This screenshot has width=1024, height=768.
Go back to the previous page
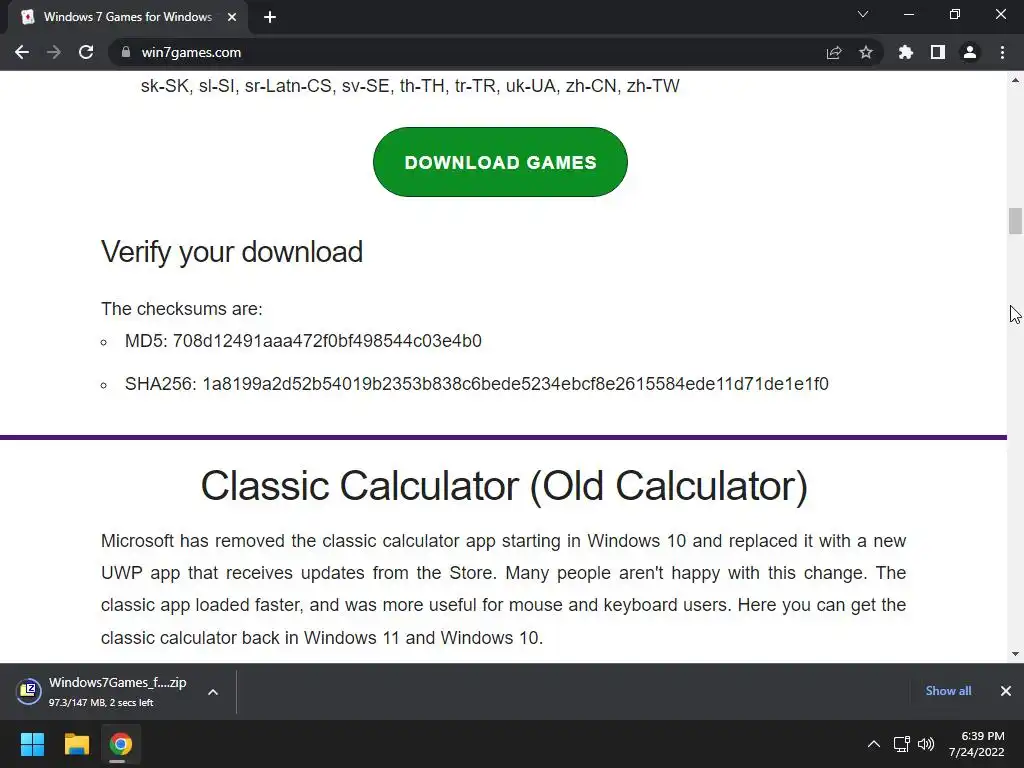[22, 52]
